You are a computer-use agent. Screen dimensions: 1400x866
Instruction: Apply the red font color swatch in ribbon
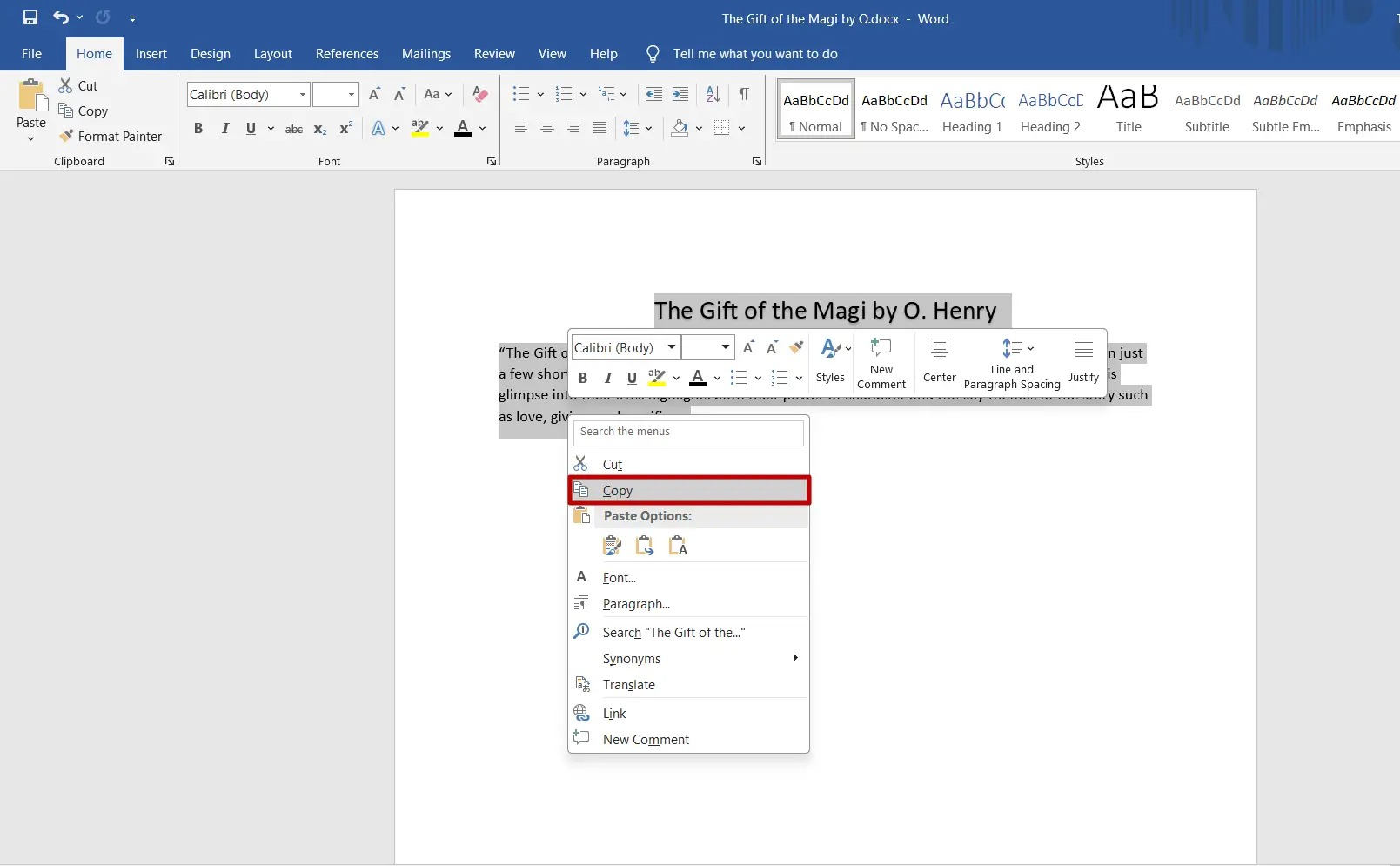(x=463, y=129)
